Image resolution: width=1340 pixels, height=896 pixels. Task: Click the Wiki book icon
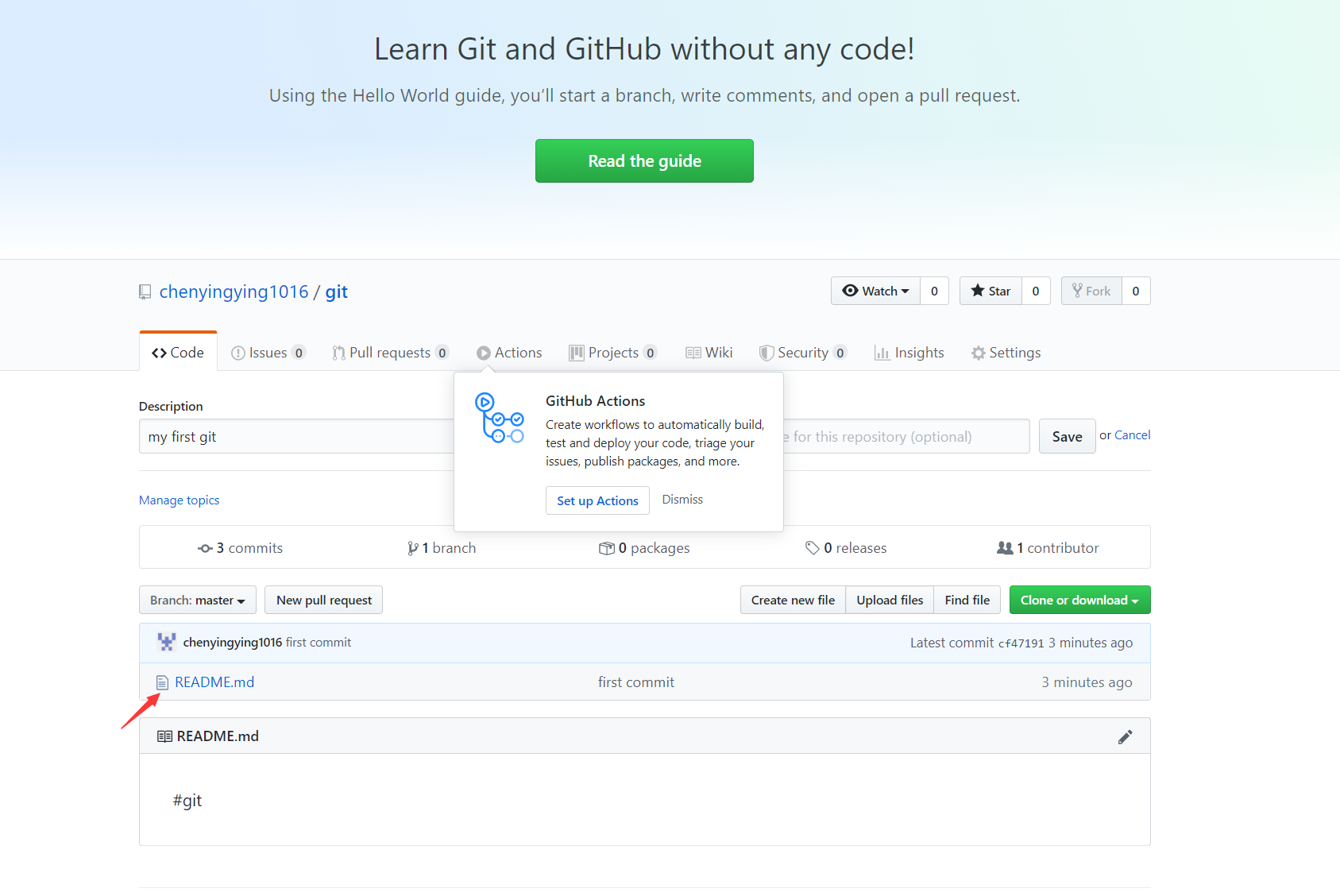pyautogui.click(x=693, y=353)
